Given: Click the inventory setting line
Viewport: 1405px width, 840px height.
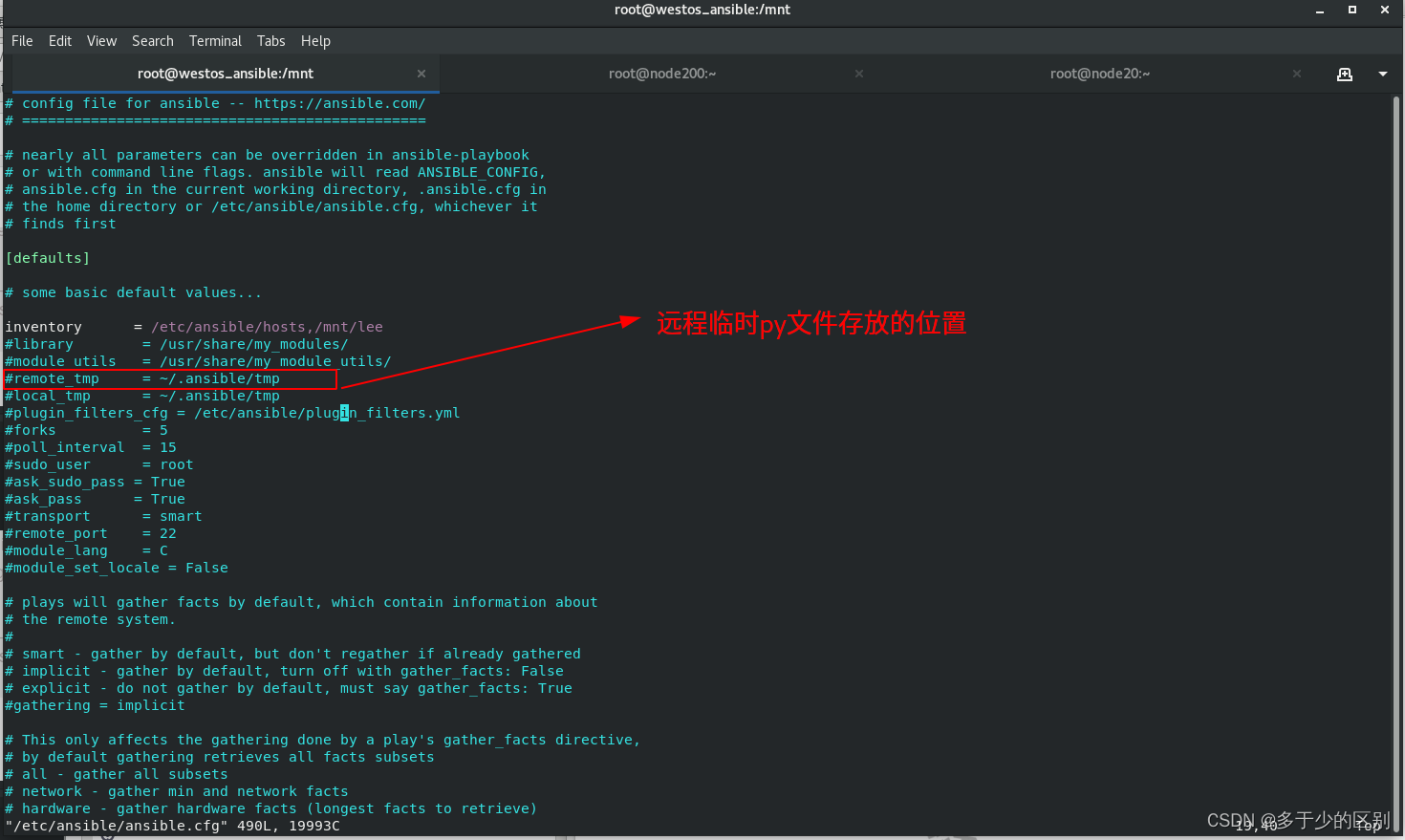Looking at the screenshot, I should point(194,327).
